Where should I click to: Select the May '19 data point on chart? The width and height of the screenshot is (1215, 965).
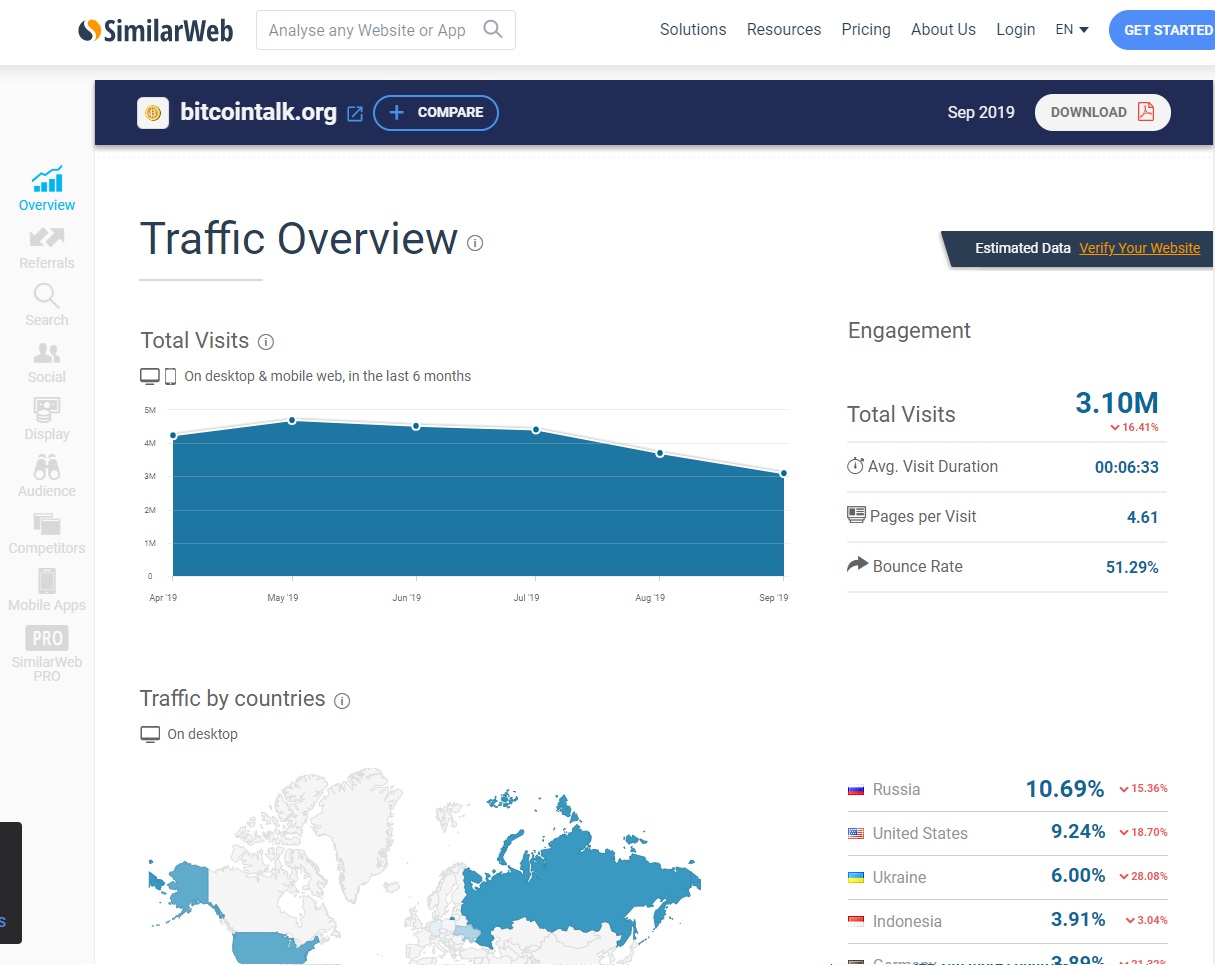click(292, 420)
